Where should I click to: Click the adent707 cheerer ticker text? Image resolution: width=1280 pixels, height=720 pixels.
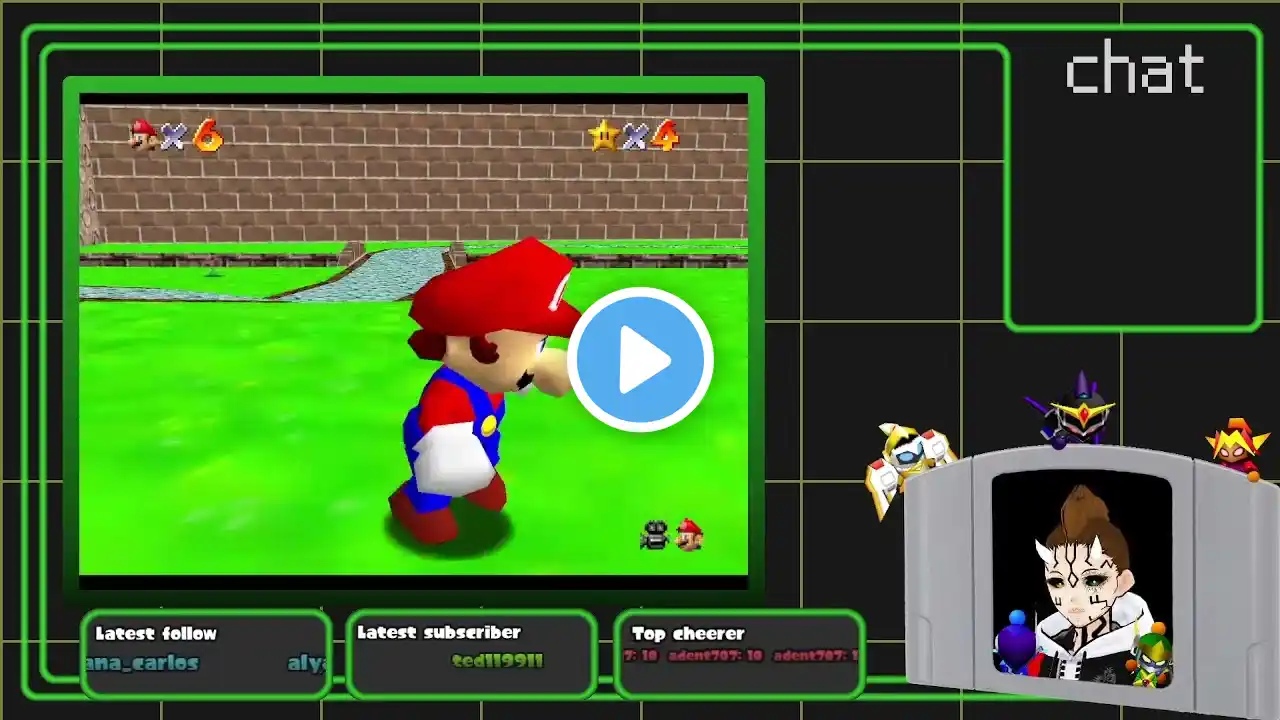click(x=715, y=656)
